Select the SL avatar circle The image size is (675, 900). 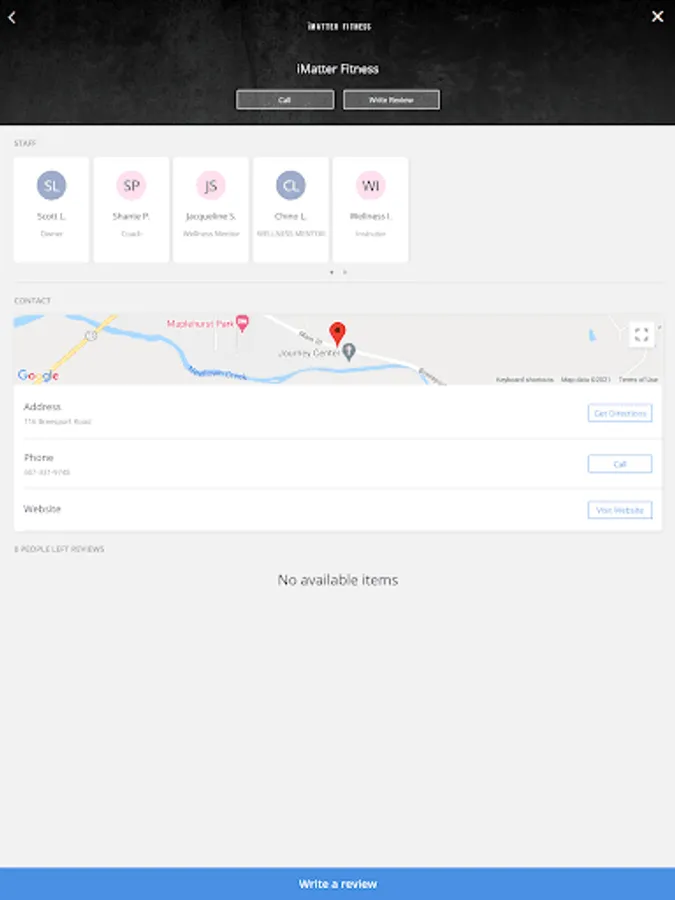(52, 185)
